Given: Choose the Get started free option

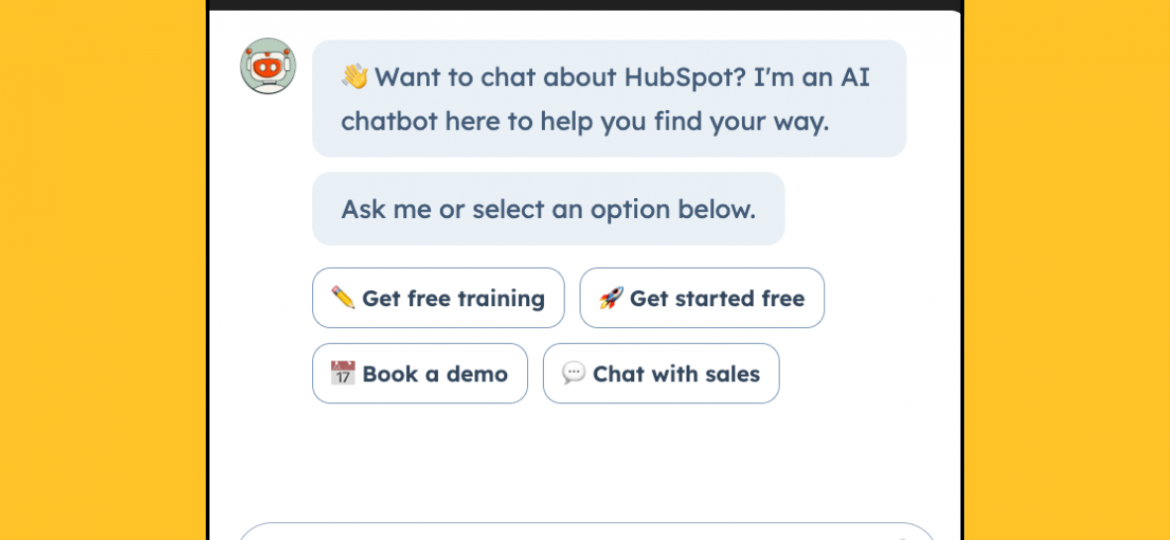Looking at the screenshot, I should point(717,298).
